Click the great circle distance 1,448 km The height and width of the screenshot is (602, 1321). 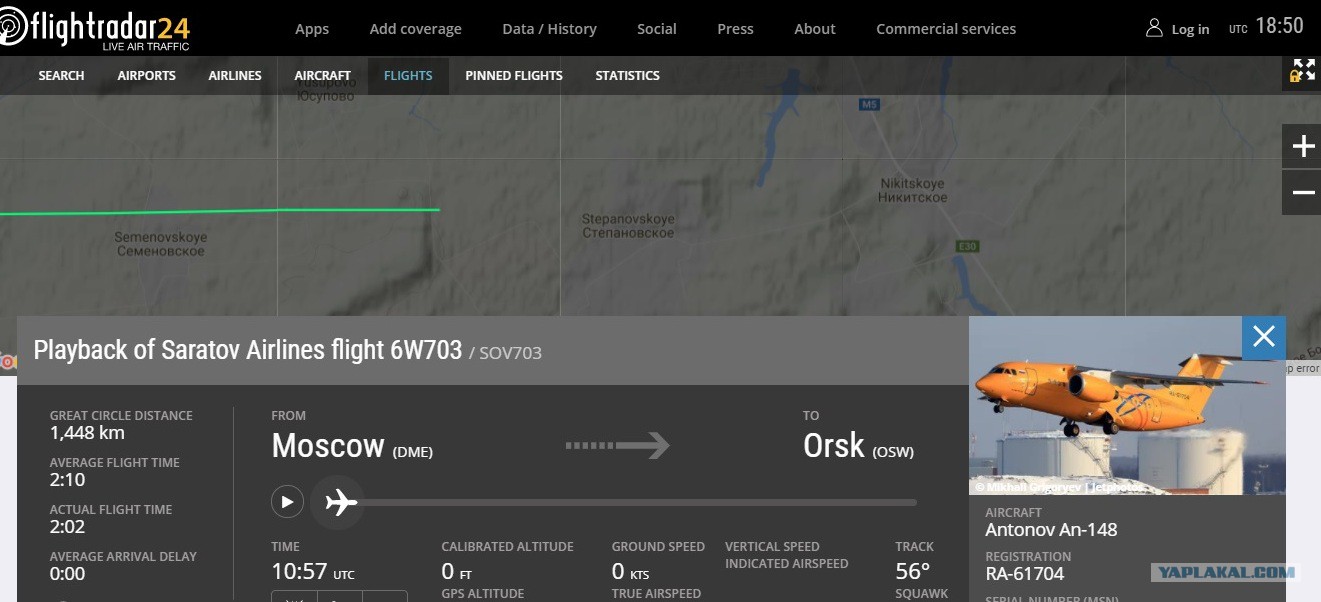click(x=87, y=433)
